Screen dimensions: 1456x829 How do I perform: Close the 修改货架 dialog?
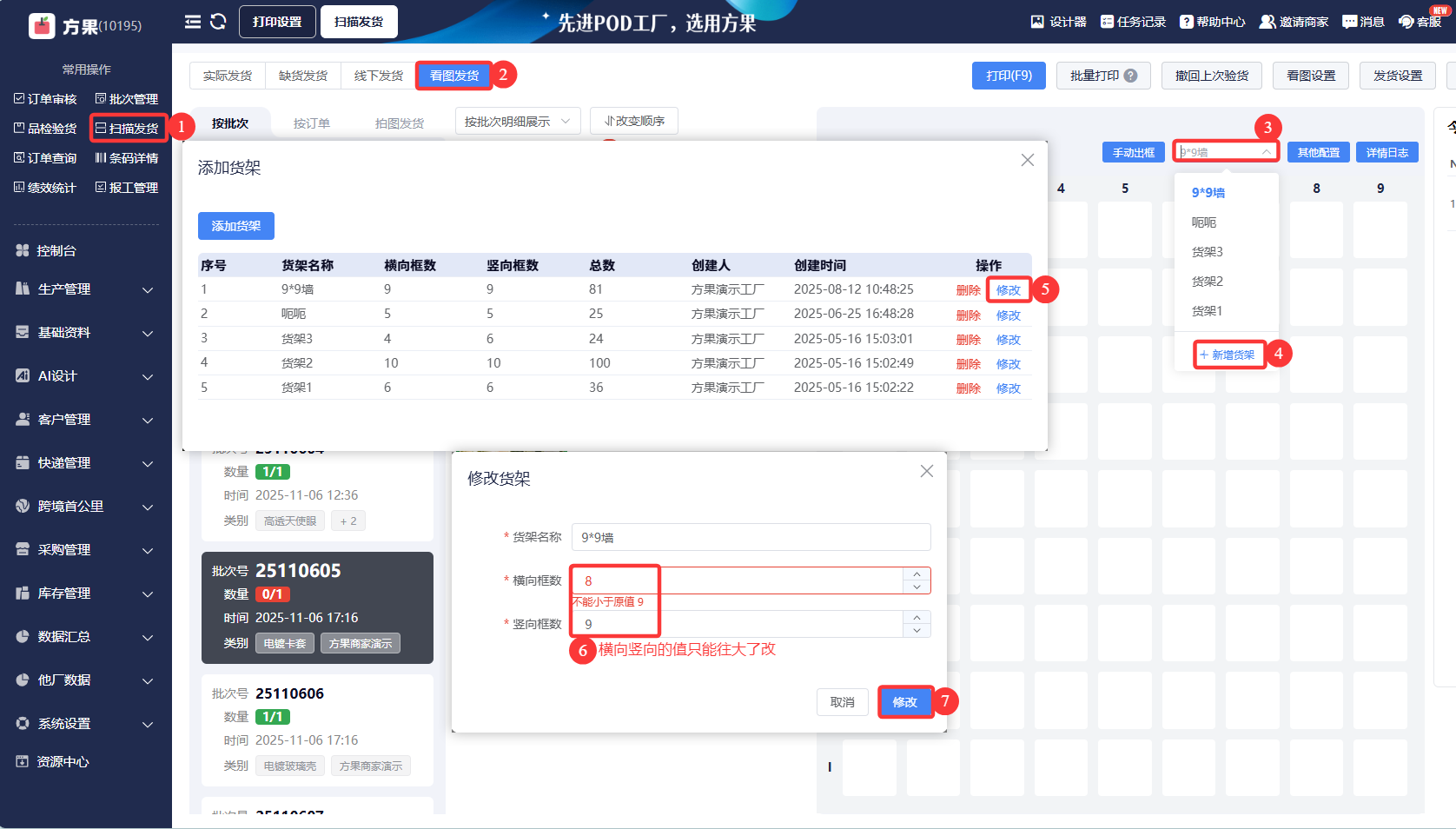coord(927,471)
